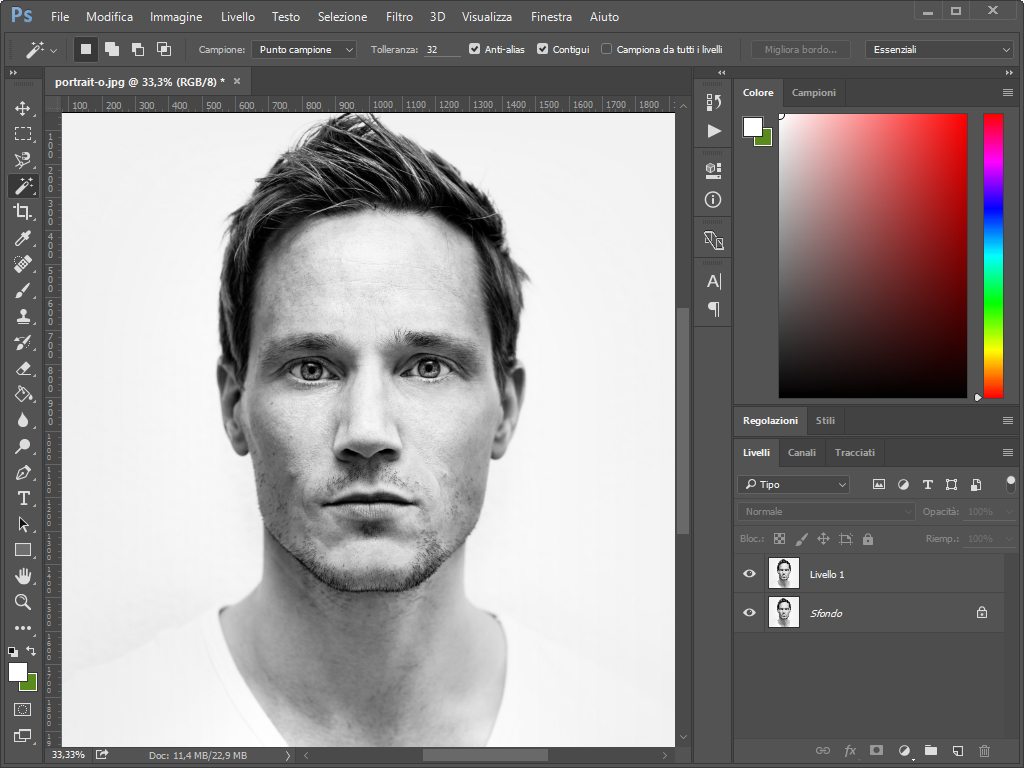Expand the Essenziali workspace dropdown
Screen dimensions: 1024x768
(939, 49)
